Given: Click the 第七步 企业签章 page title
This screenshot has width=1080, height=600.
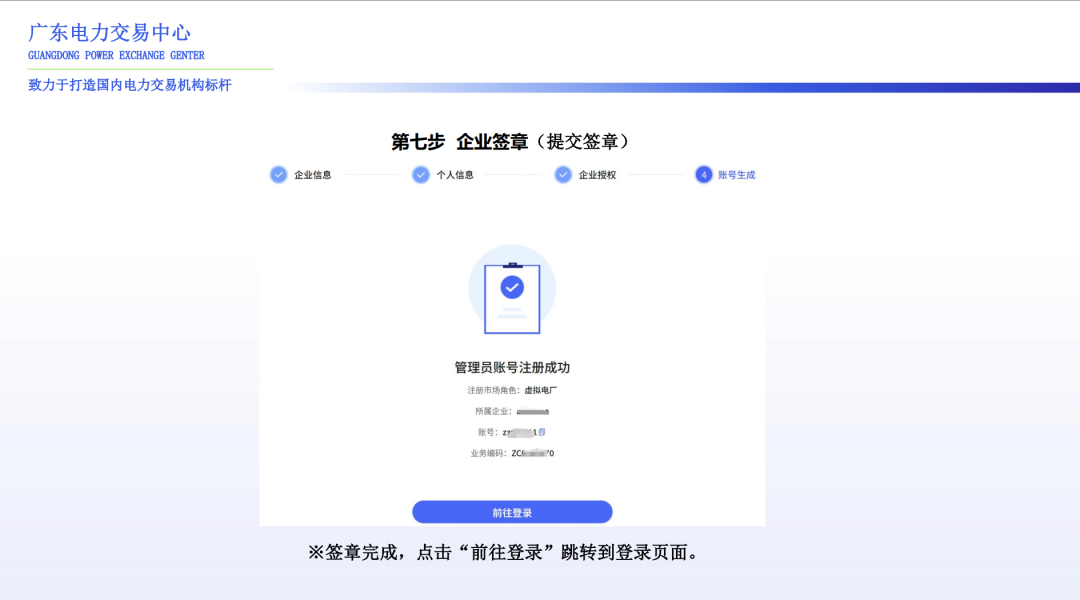Looking at the screenshot, I should [x=512, y=140].
